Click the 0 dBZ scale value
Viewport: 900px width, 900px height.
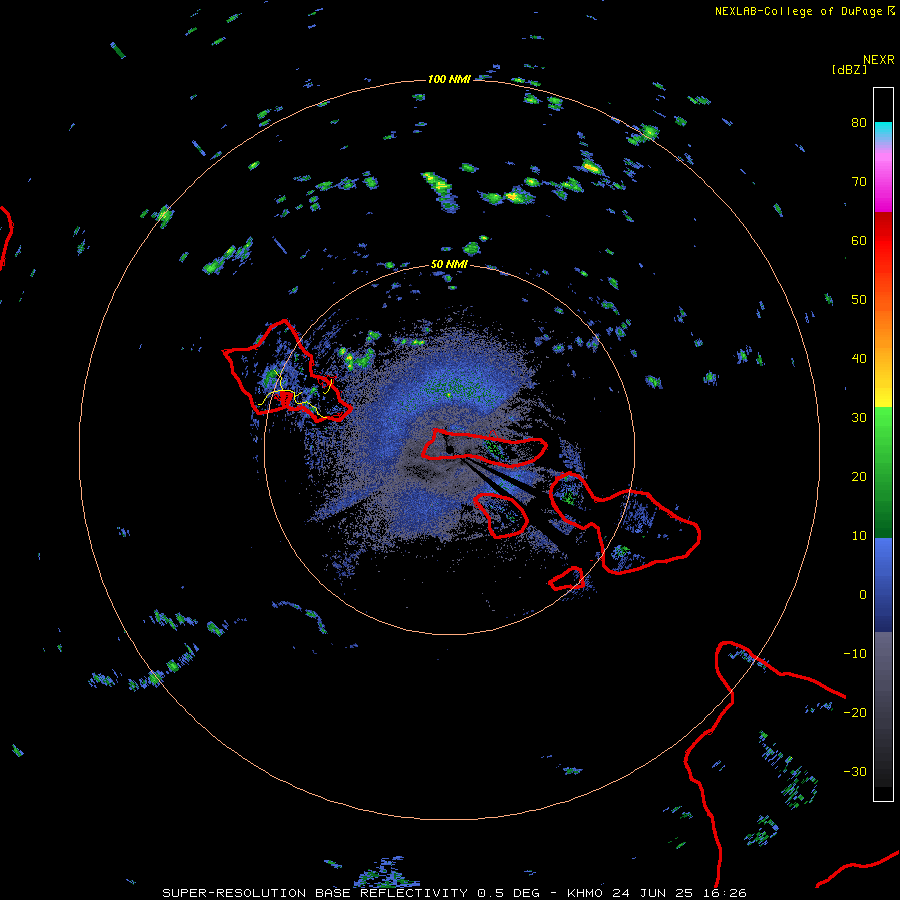[x=863, y=595]
